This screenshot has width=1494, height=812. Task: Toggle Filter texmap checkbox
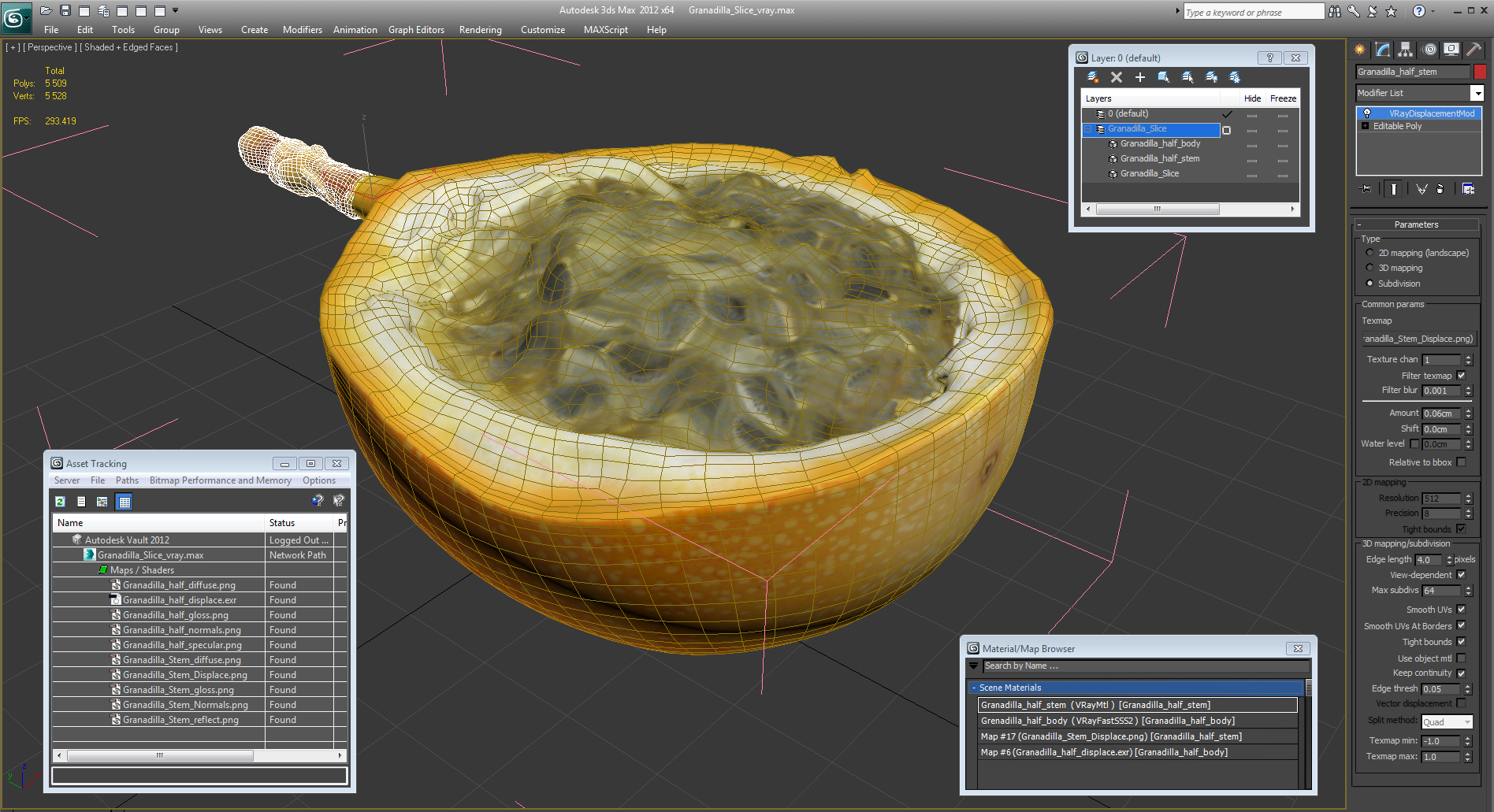(1461, 376)
